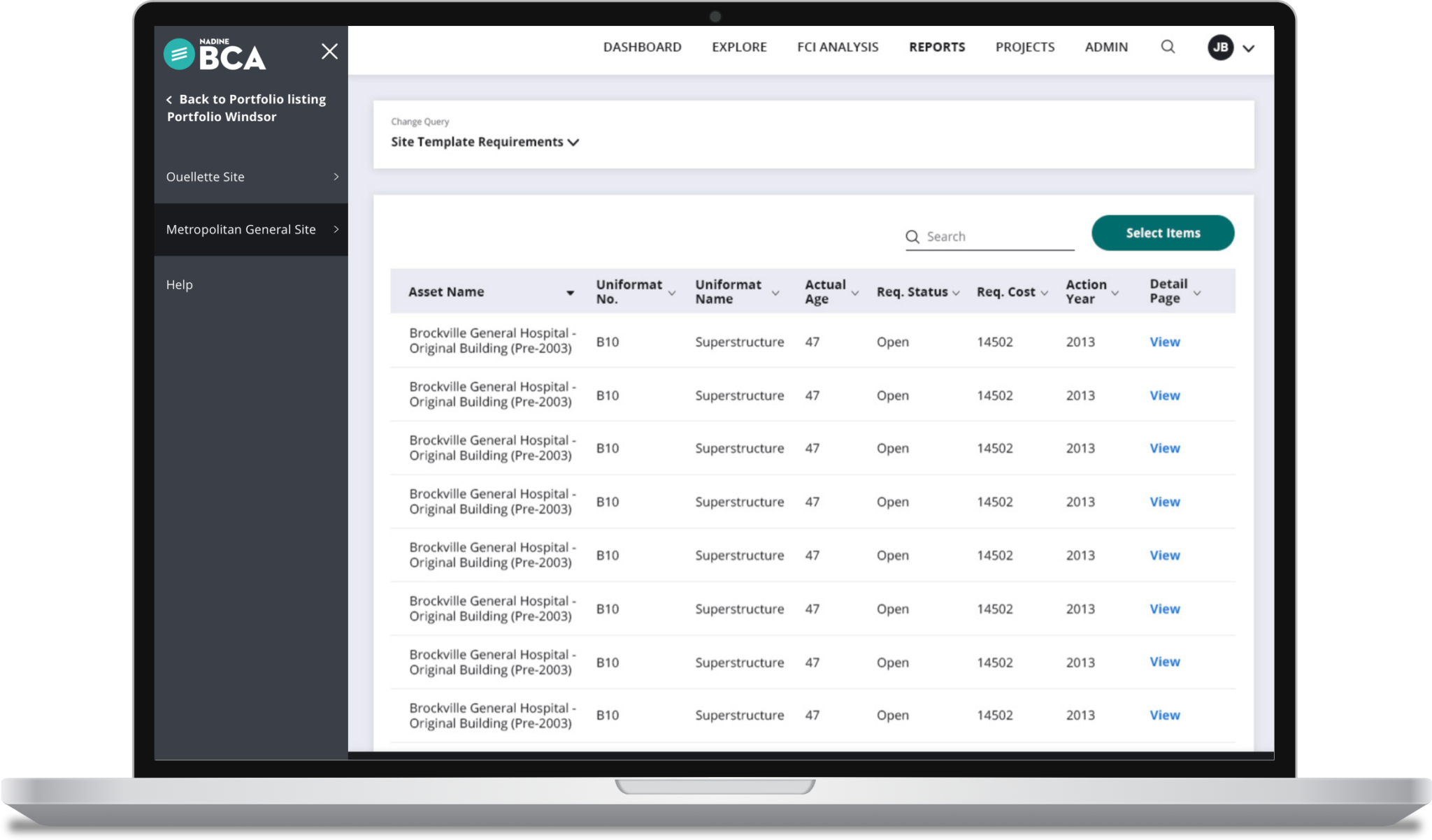Screen dimensions: 1432x840
Task: Click the View link in the fifth row
Action: [x=1165, y=555]
